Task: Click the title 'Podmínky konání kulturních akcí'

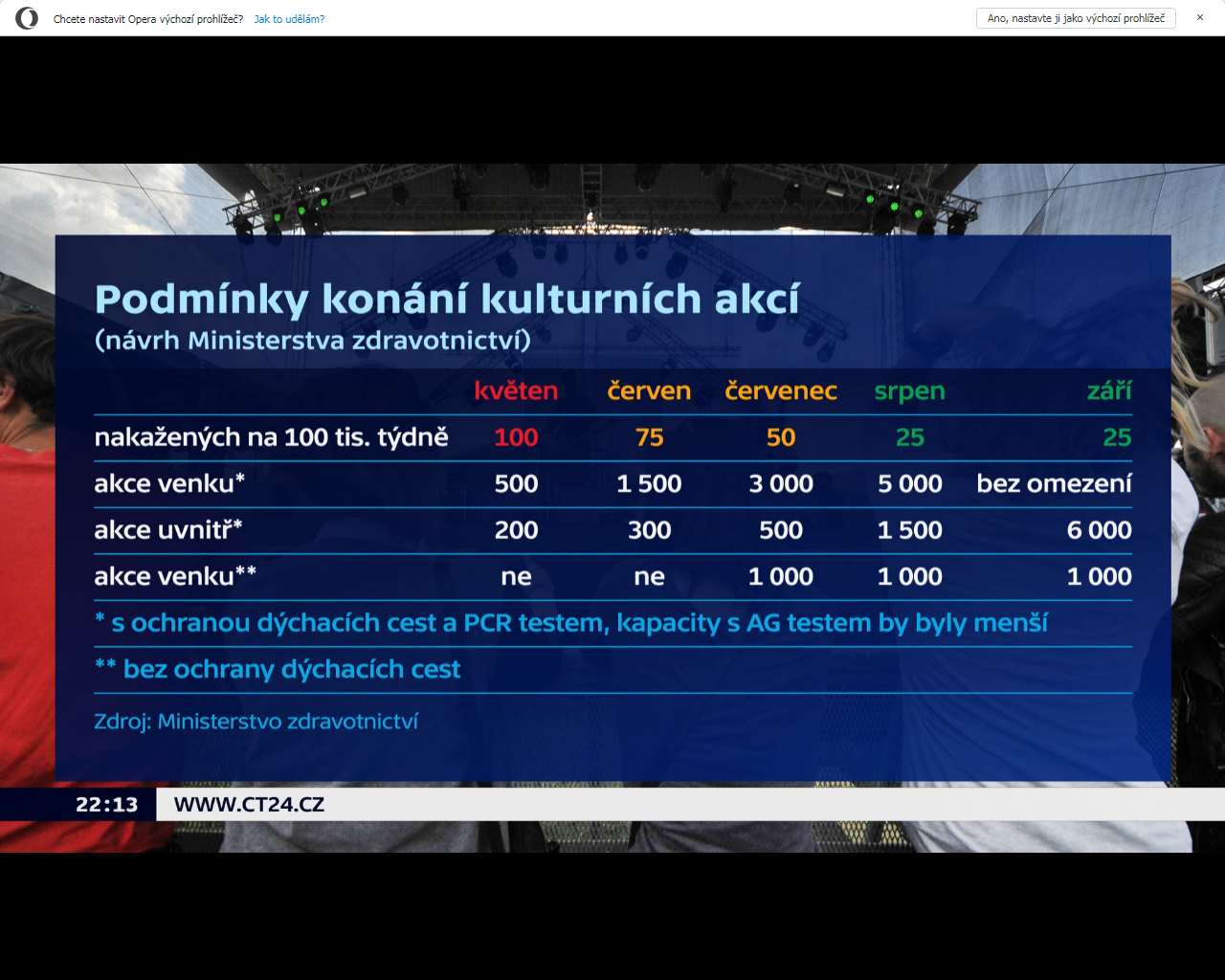Action: tap(447, 300)
